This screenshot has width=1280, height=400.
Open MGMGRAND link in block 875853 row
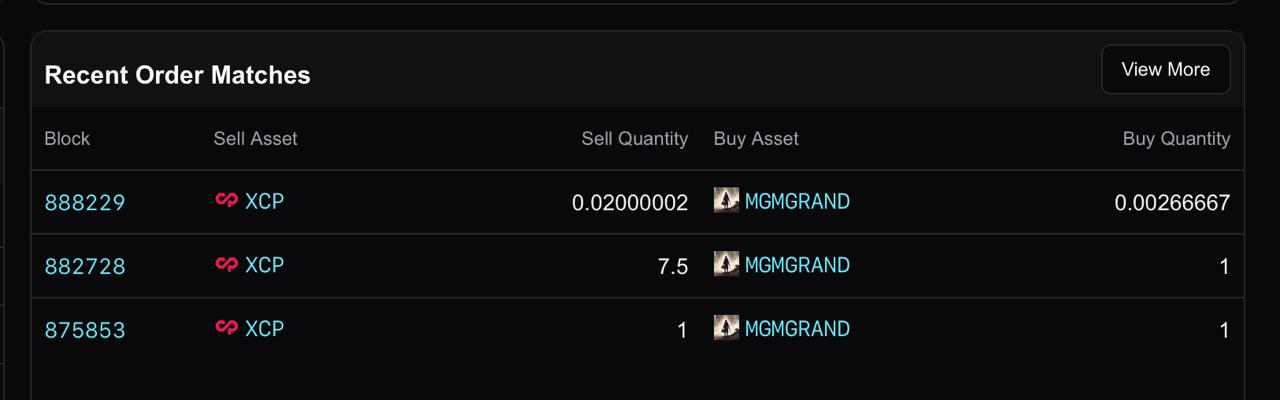pos(797,329)
